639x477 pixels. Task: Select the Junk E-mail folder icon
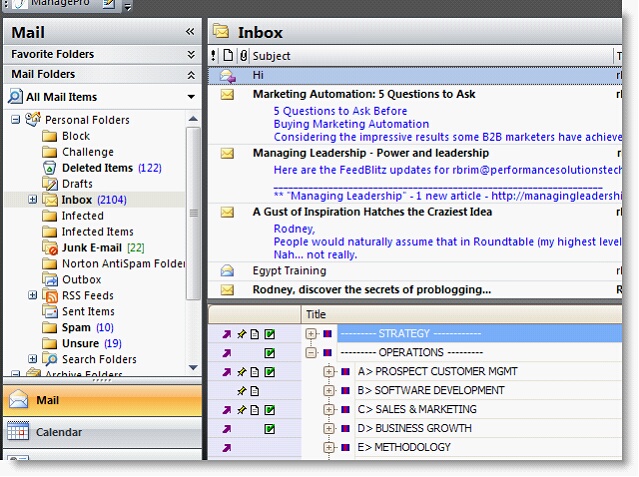coord(50,247)
